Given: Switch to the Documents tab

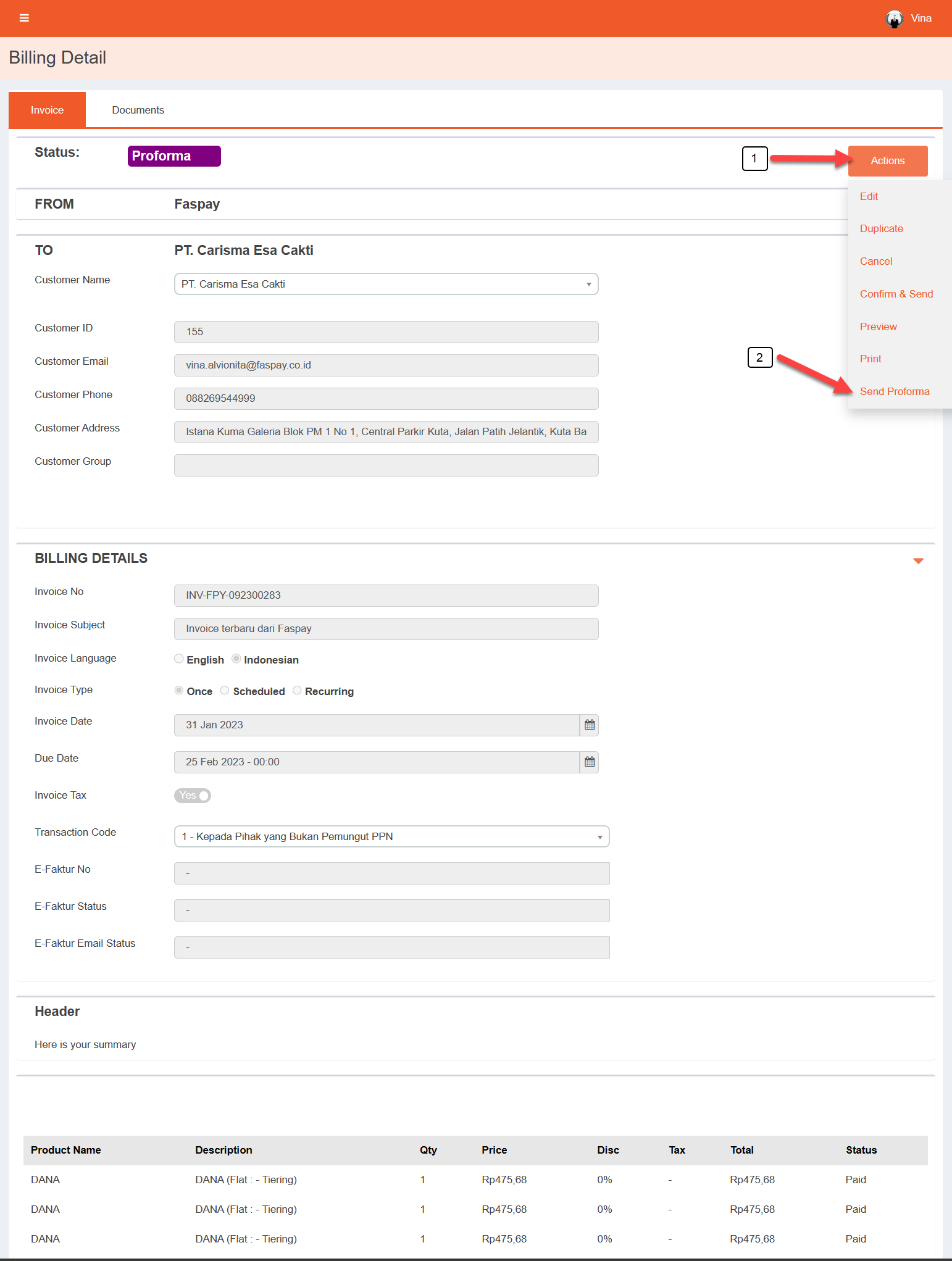Looking at the screenshot, I should 138,110.
